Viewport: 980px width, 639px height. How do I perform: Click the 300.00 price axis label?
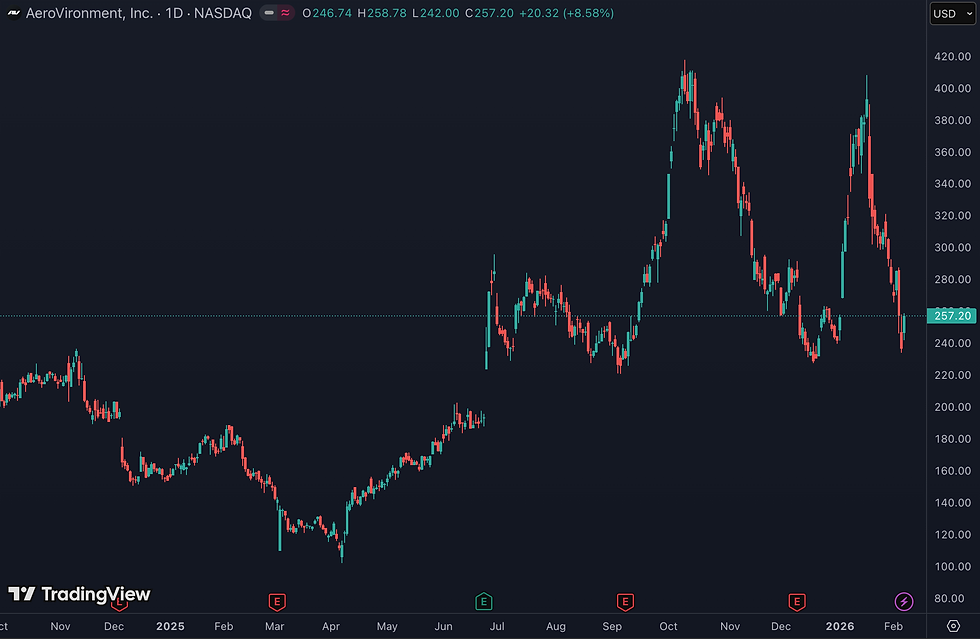pyautogui.click(x=952, y=248)
